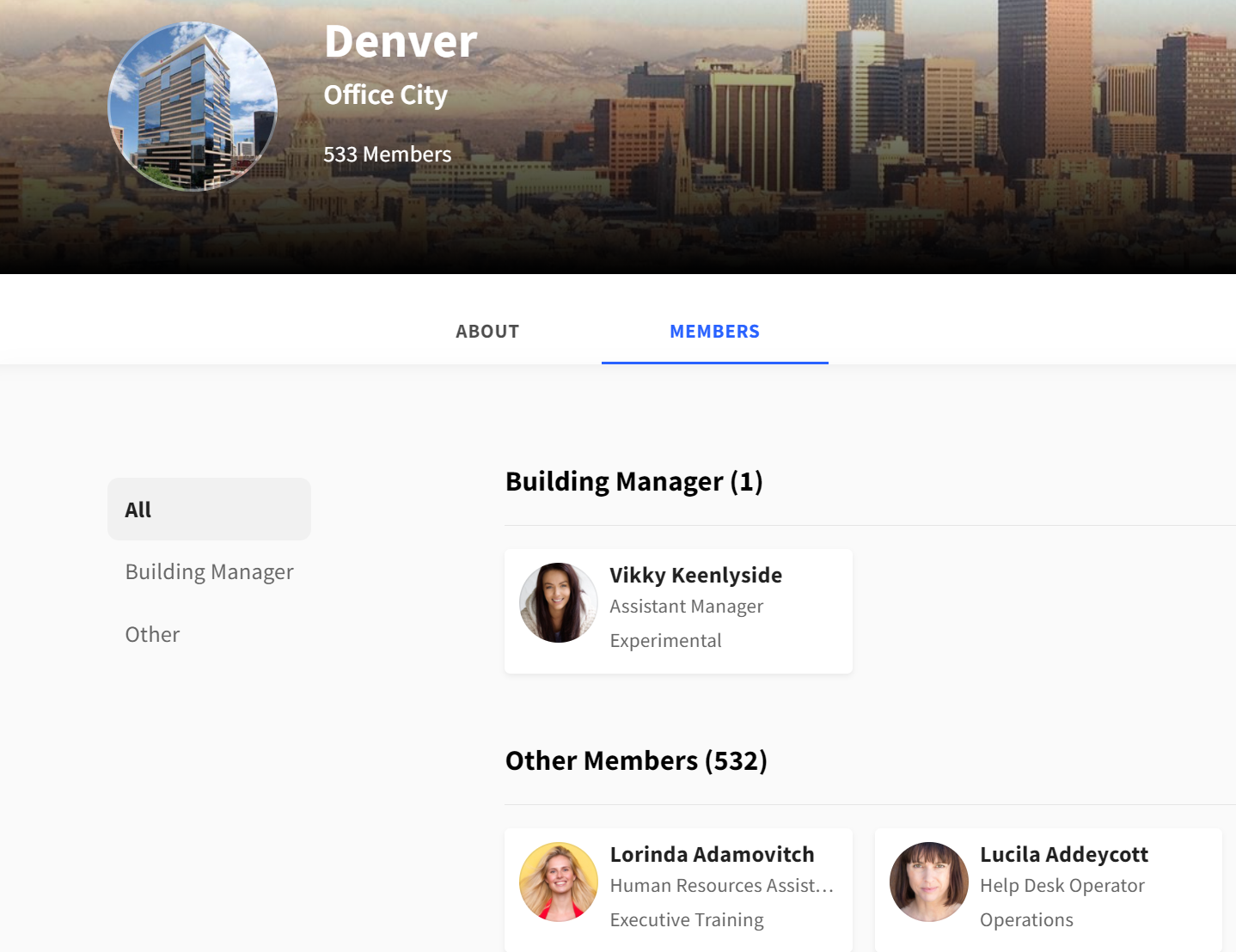Screen dimensions: 1236x952
Task: Click Assistant Manager title under Vikky
Action: 686,607
